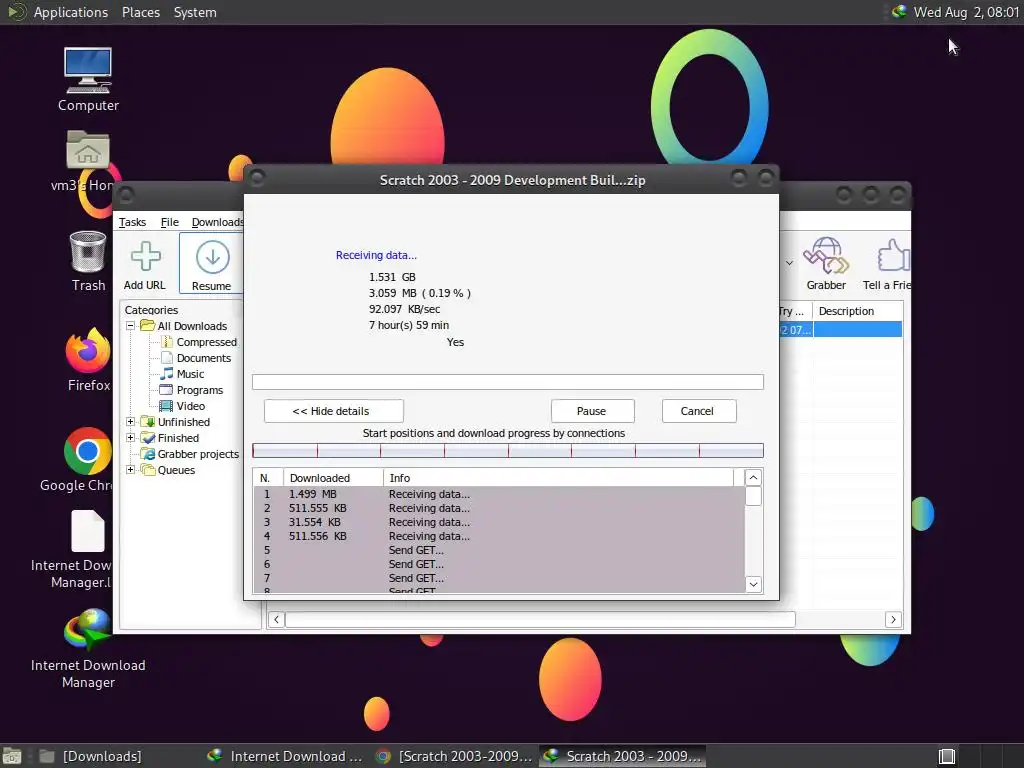Cancel the download
Image resolution: width=1024 pixels, height=768 pixels.
(x=699, y=411)
